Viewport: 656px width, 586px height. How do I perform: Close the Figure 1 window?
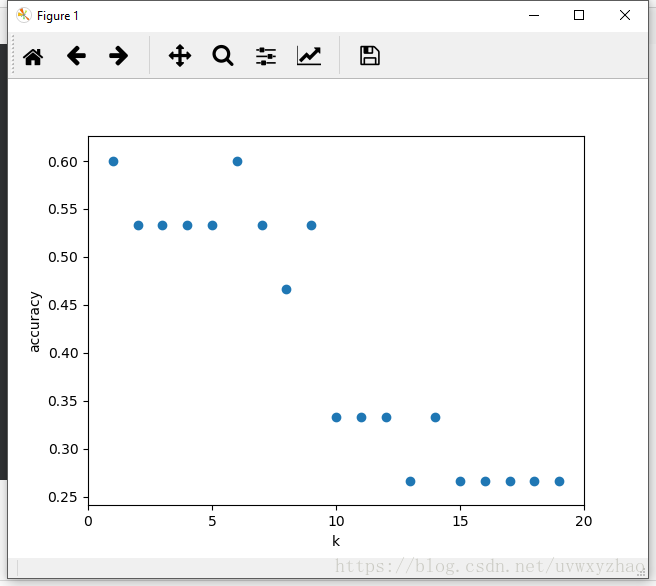click(625, 15)
